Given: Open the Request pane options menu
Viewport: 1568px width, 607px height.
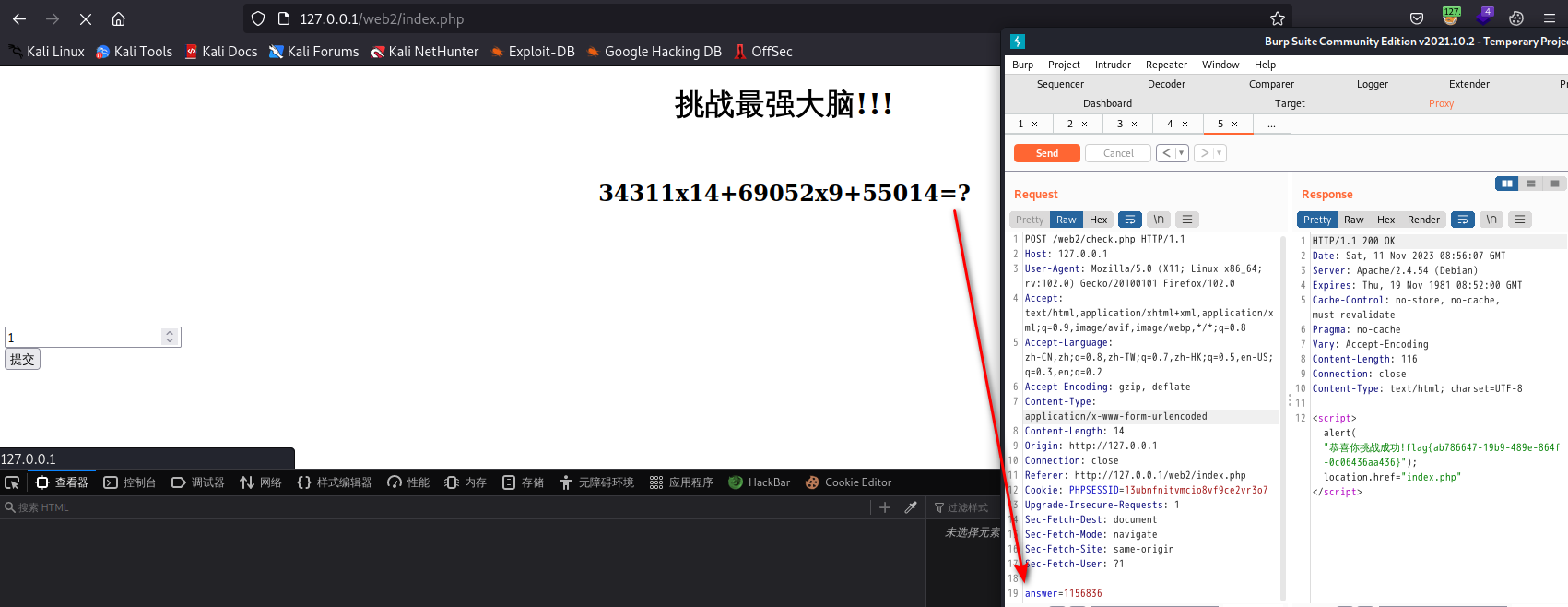Looking at the screenshot, I should point(1187,220).
